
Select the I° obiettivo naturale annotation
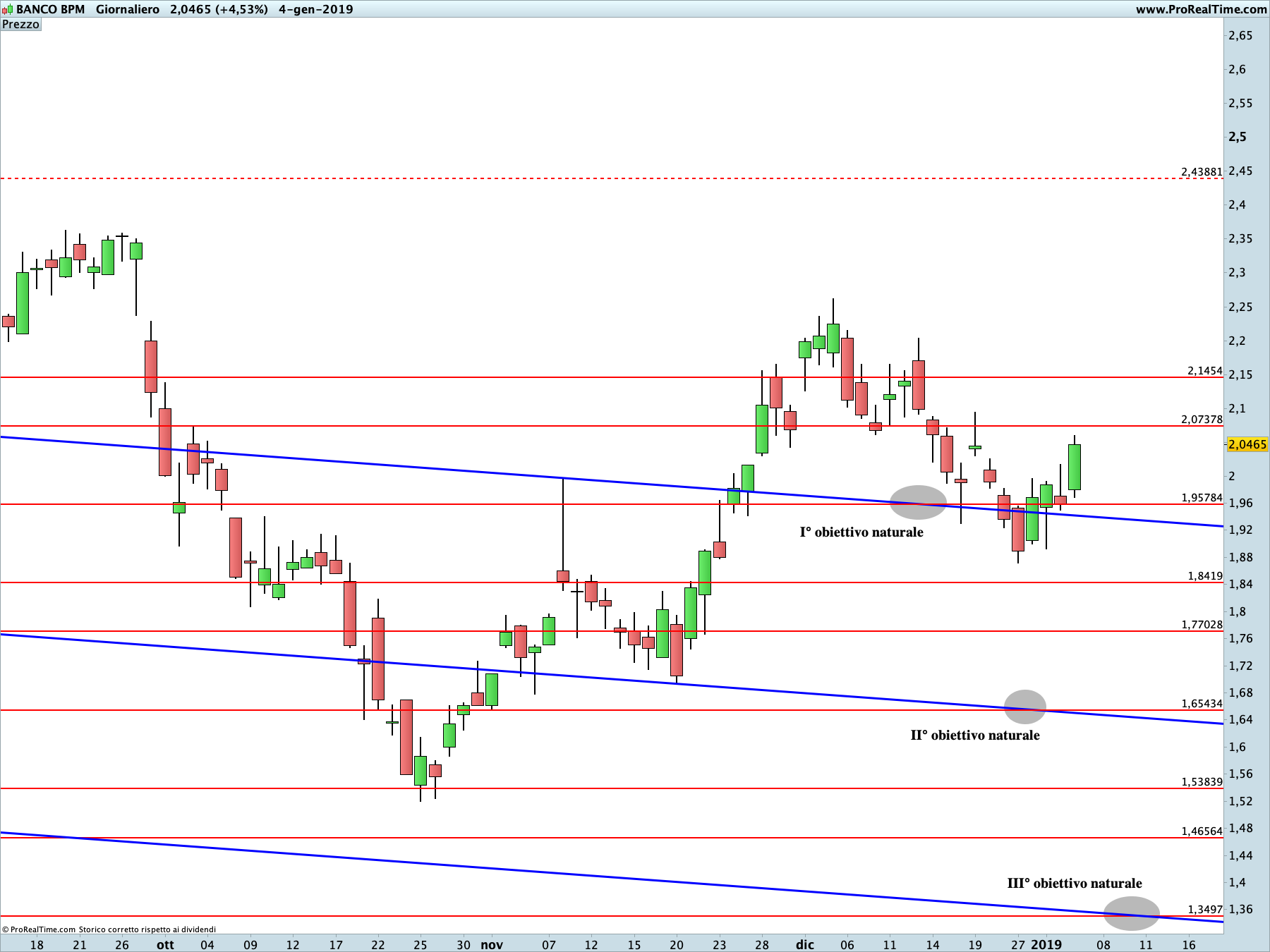coord(861,532)
